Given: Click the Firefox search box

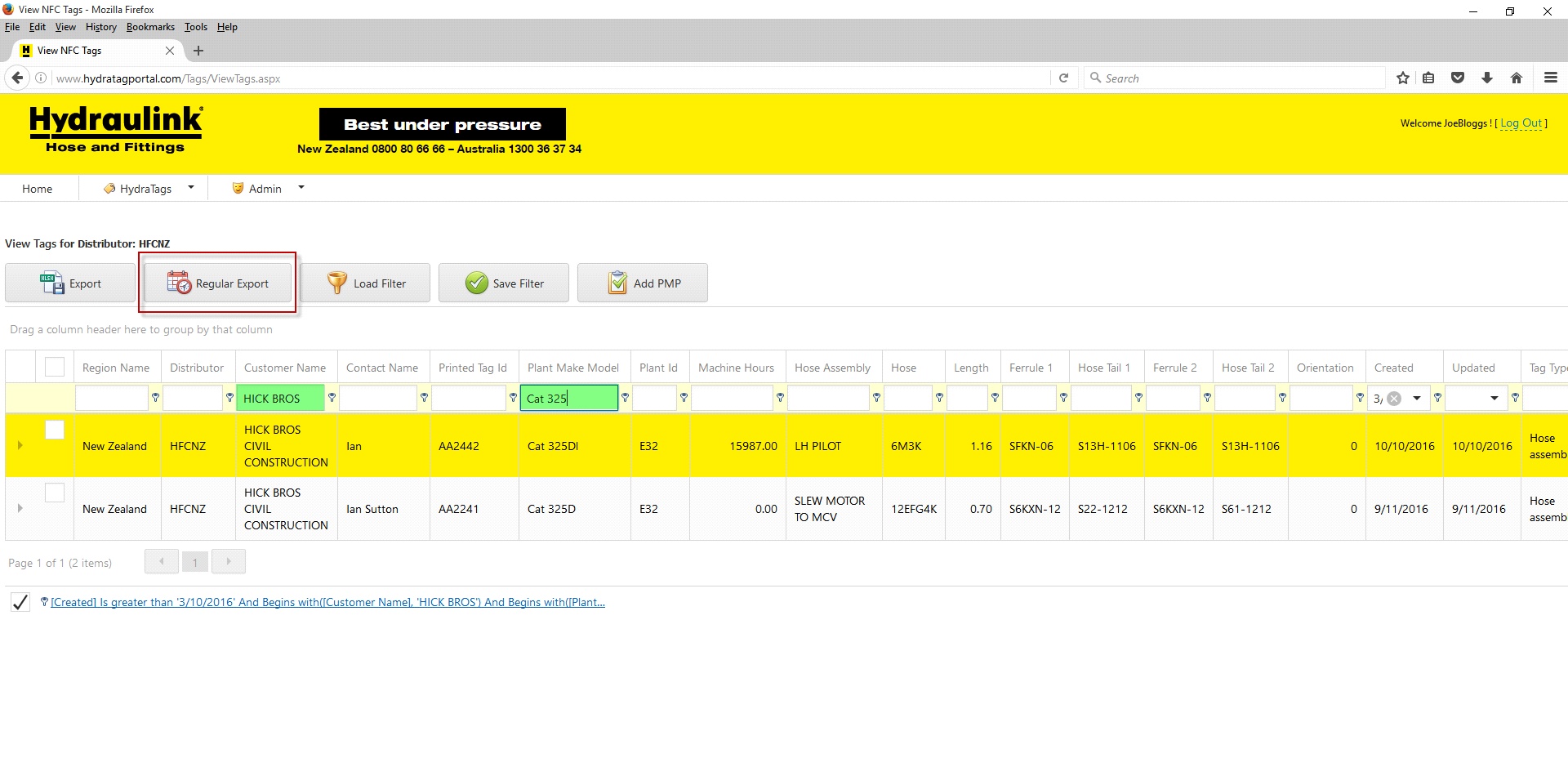Looking at the screenshot, I should tap(1234, 78).
